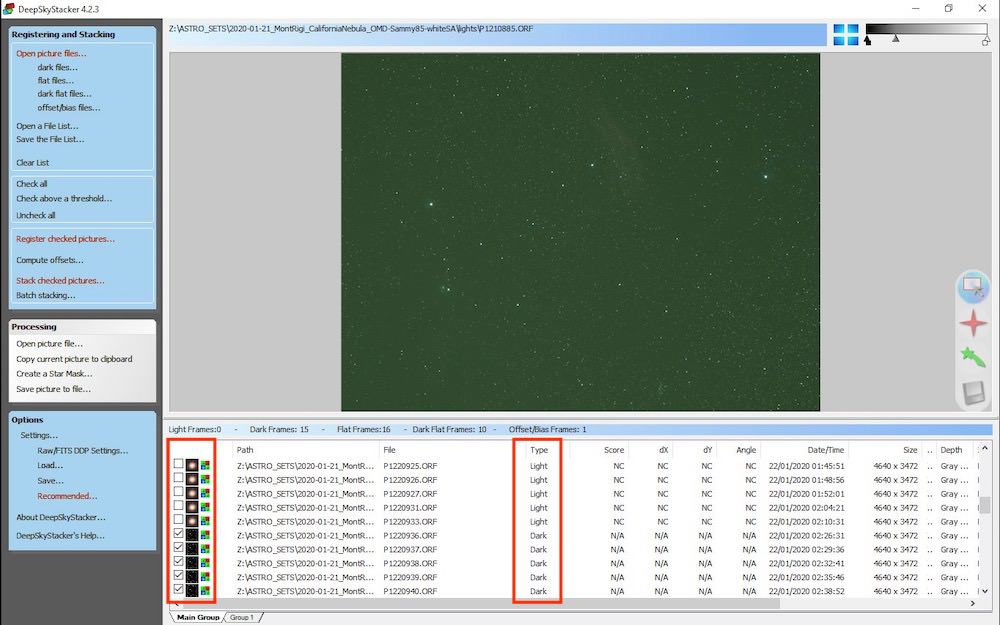The width and height of the screenshot is (1000, 625).
Task: Toggle the checkbox for P1220927.ORF
Action: click(179, 492)
